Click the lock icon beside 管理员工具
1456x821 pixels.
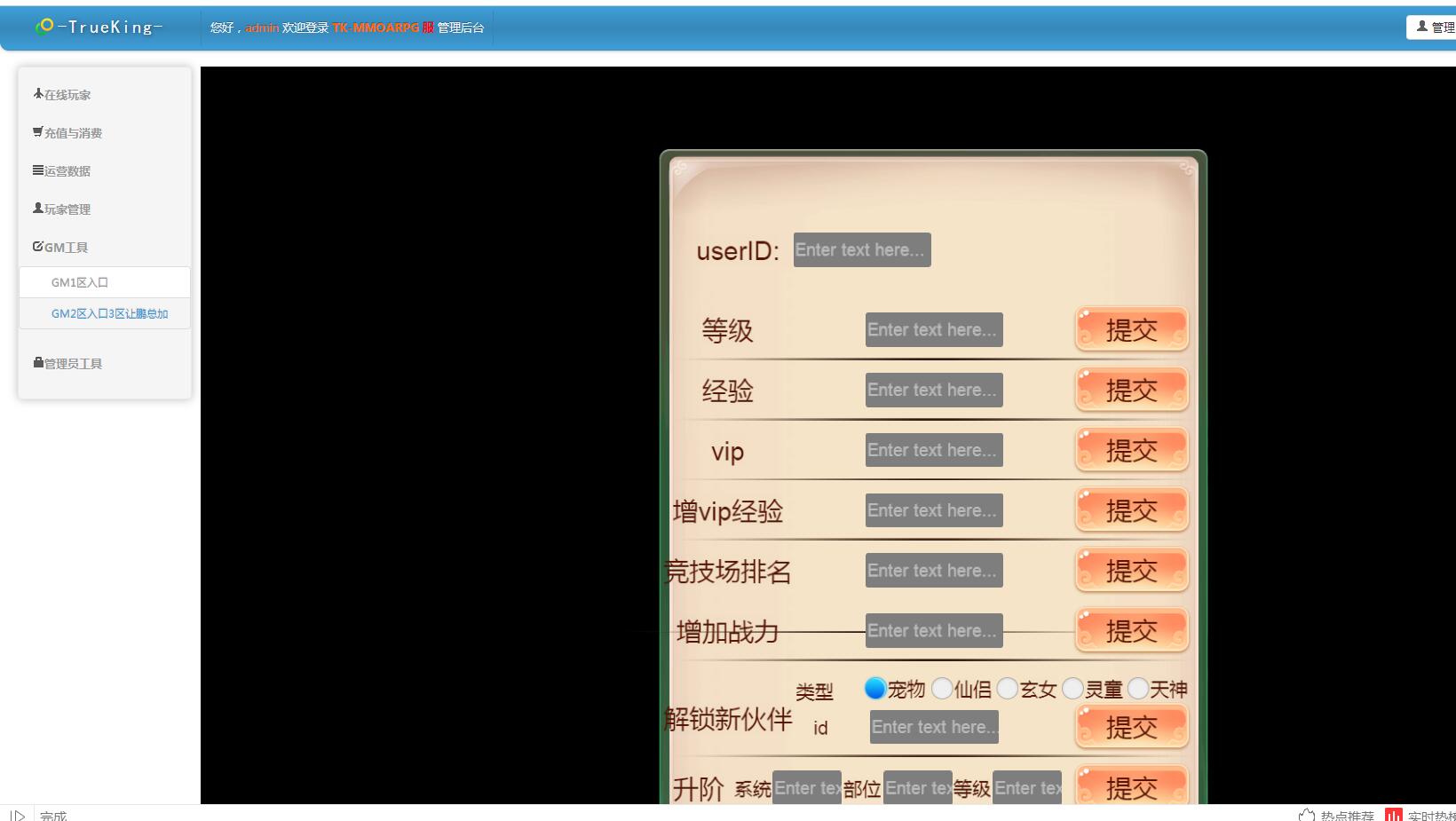coord(38,362)
